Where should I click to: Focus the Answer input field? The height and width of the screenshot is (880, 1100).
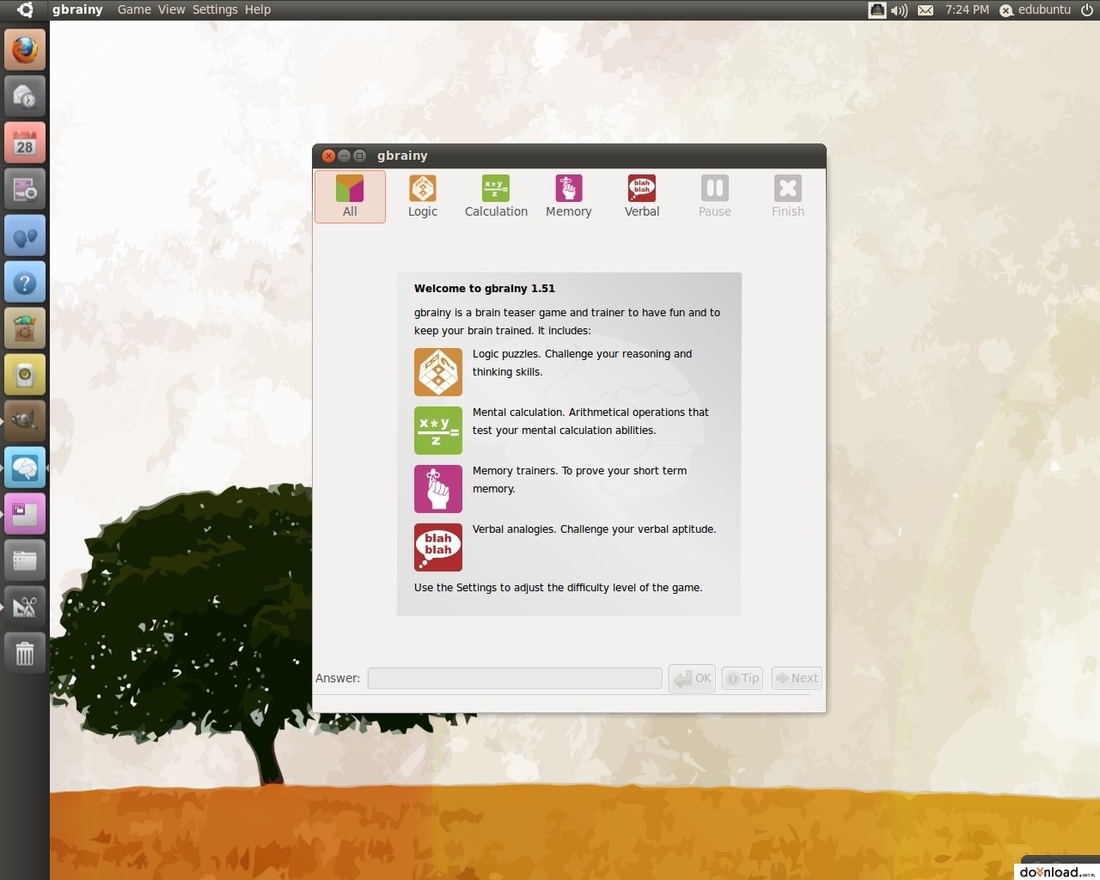pos(515,678)
